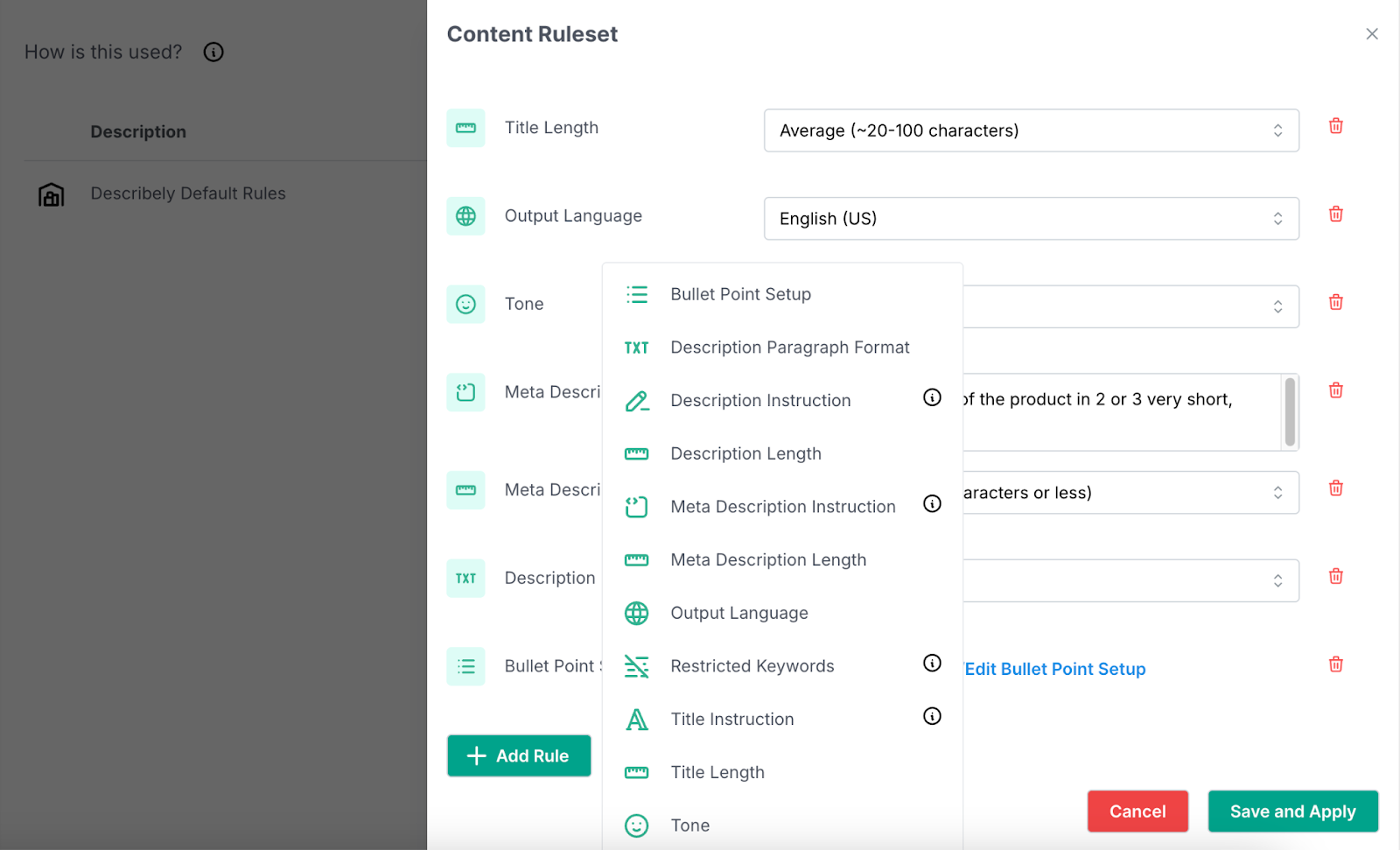Choose Description Paragraph Format from the menu
Image resolution: width=1400 pixels, height=850 pixels.
coord(789,348)
